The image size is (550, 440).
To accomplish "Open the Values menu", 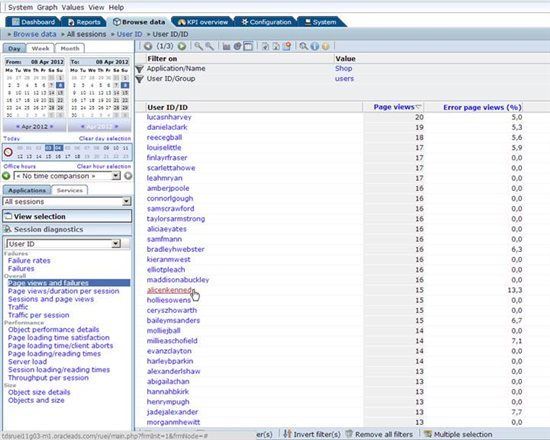I will 73,7.
